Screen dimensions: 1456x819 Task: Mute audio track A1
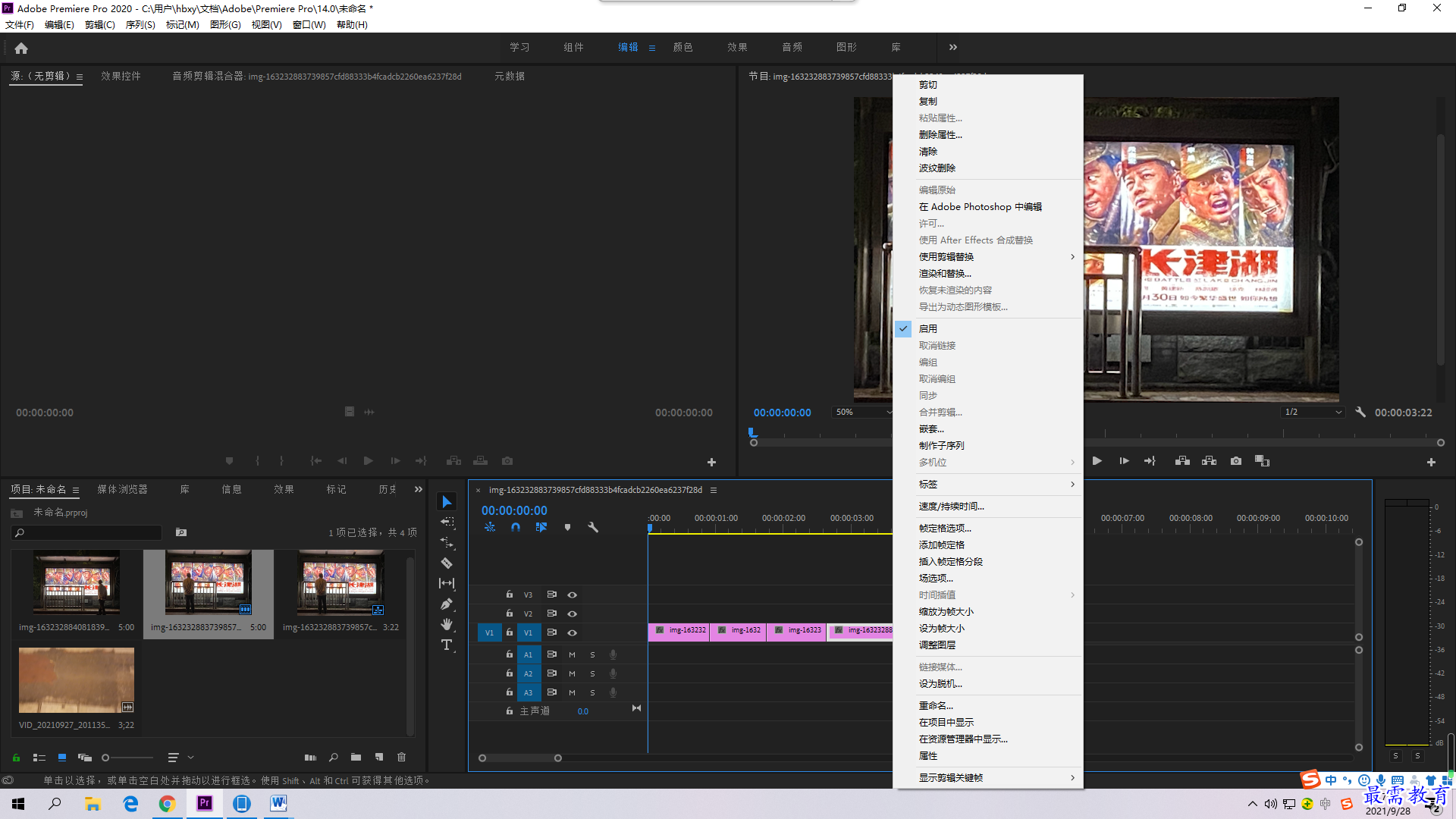572,654
